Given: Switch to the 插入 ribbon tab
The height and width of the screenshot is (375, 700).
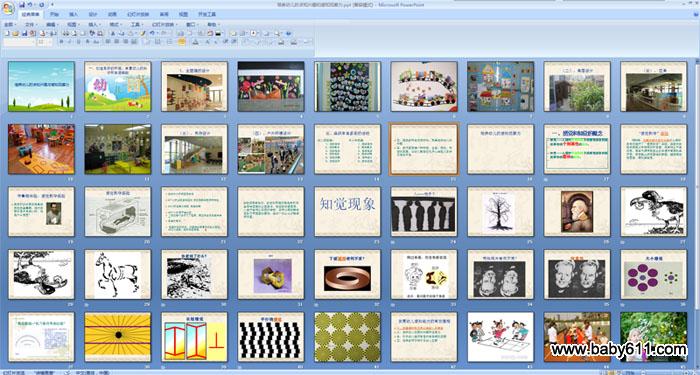Looking at the screenshot, I should [x=74, y=14].
